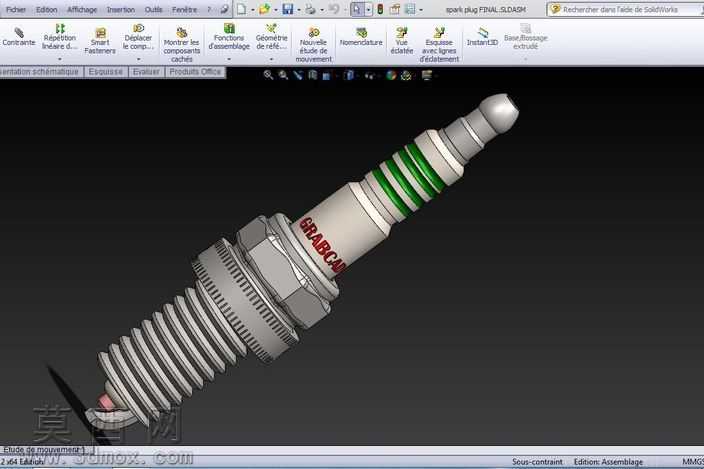This screenshot has width=704, height=469.
Task: Click the Print icon
Action: [x=311, y=9]
